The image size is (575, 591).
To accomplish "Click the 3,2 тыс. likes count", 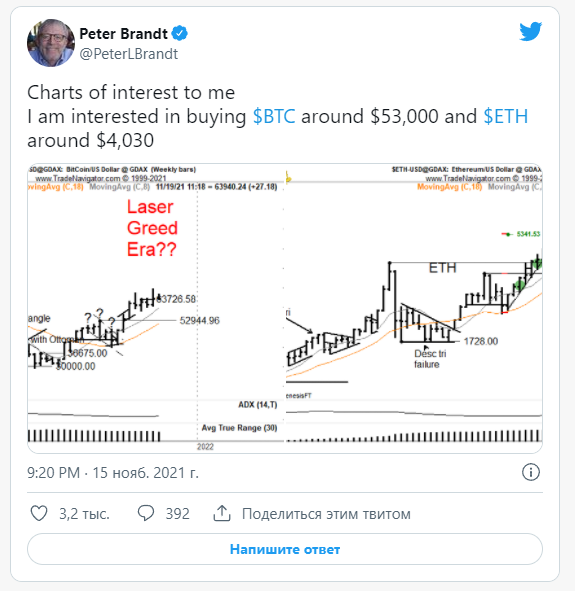I will [x=84, y=514].
